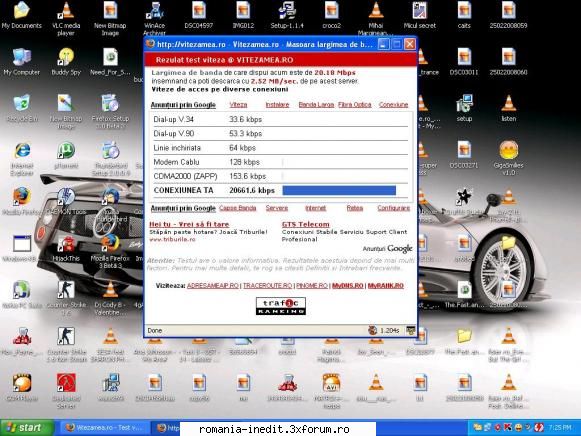Open listen VLC media file icon
The height and width of the screenshot is (436, 581).
tap(508, 109)
